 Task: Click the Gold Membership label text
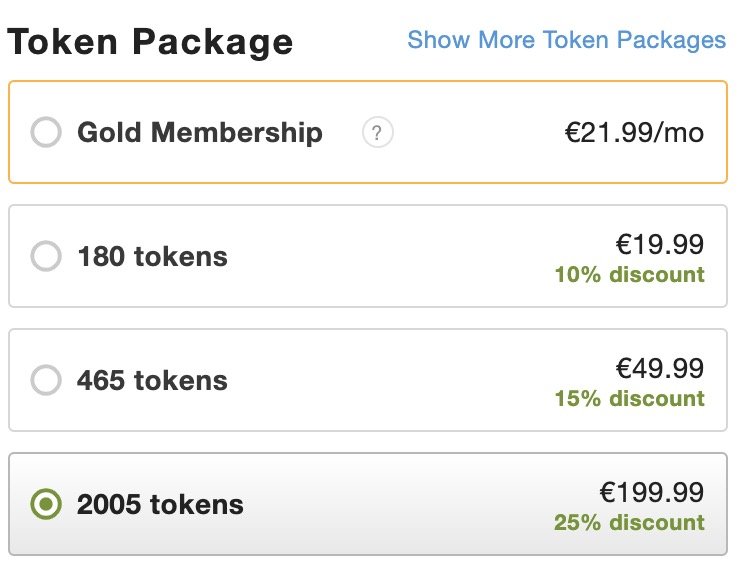pos(200,132)
